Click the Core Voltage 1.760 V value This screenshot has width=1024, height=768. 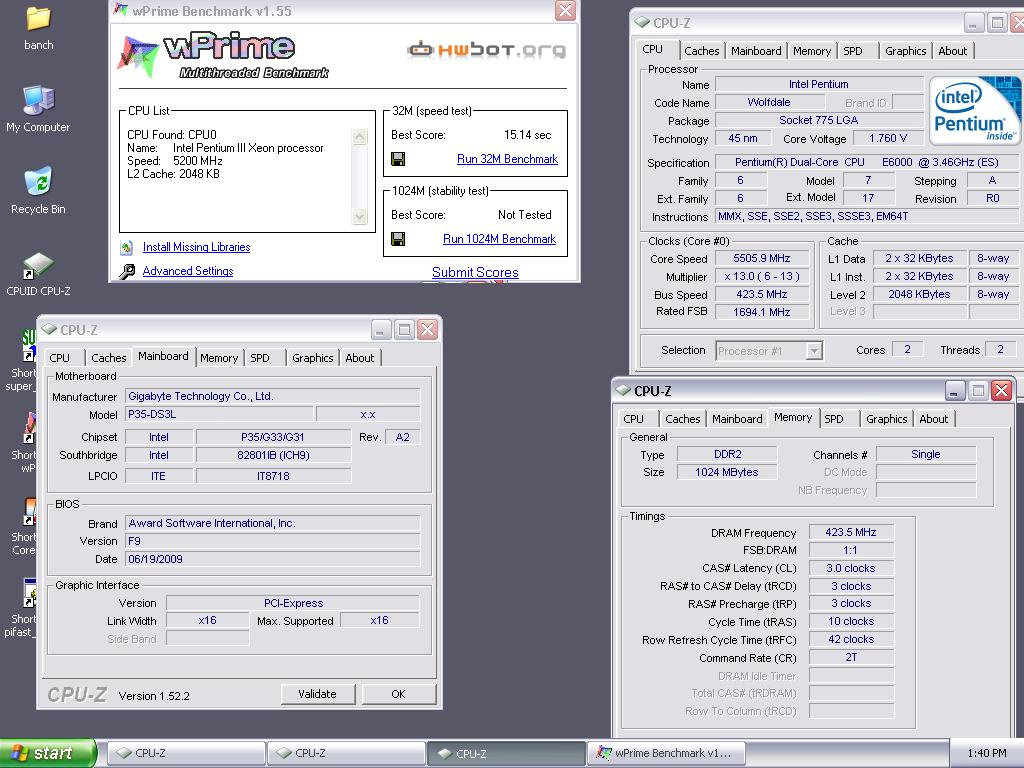click(x=888, y=138)
